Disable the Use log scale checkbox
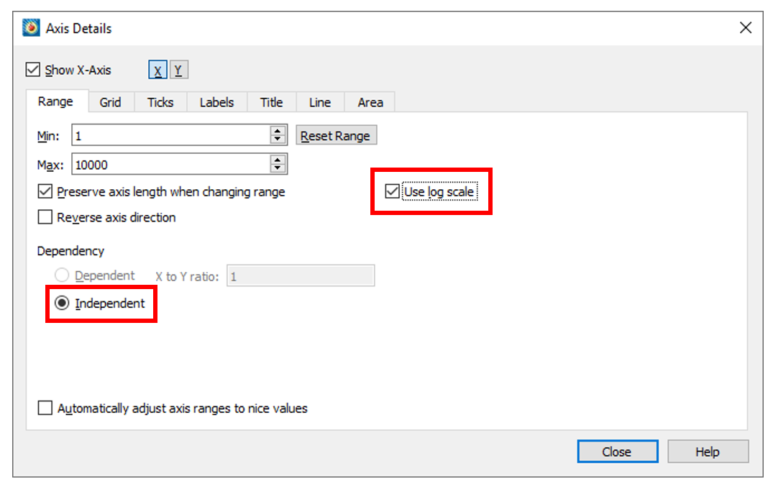The image size is (768, 484). 392,192
